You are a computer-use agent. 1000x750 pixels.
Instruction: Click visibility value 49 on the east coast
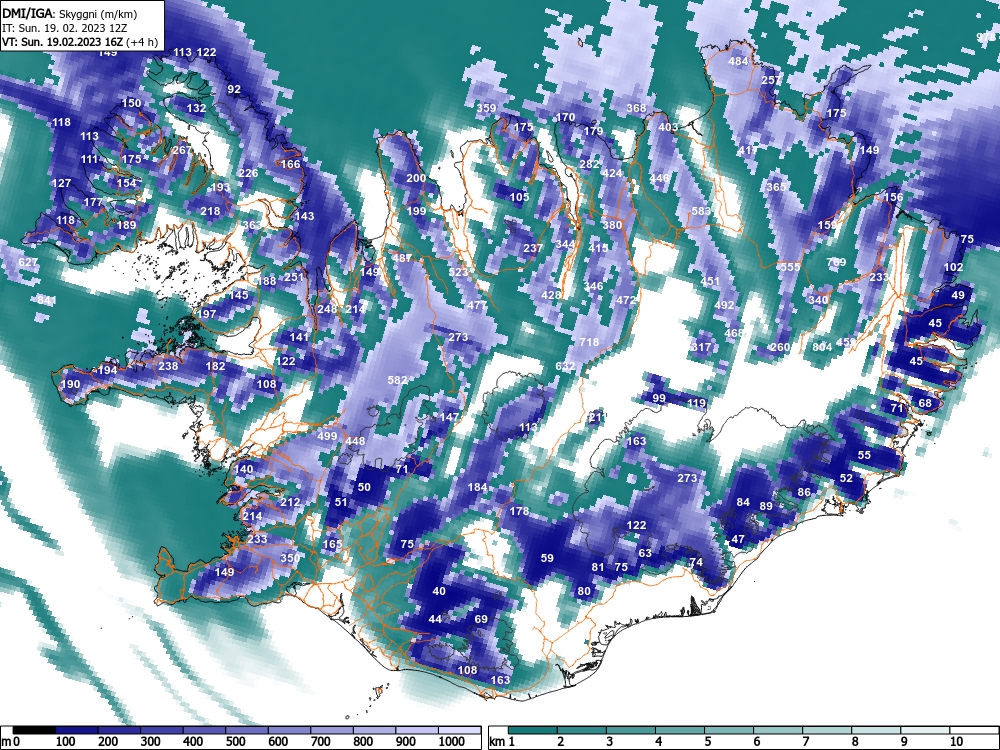pos(959,295)
